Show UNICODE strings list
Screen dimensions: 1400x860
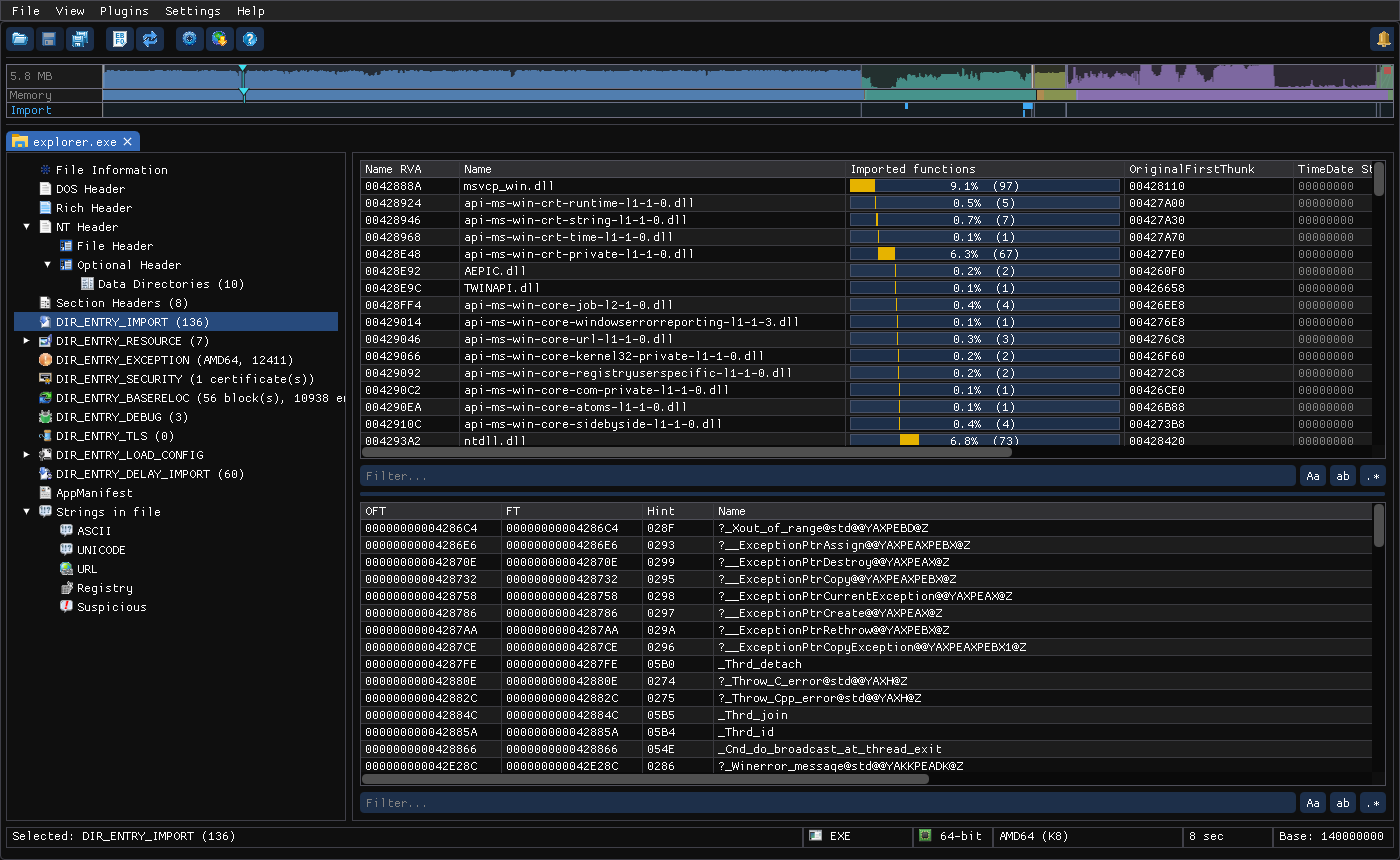(101, 550)
